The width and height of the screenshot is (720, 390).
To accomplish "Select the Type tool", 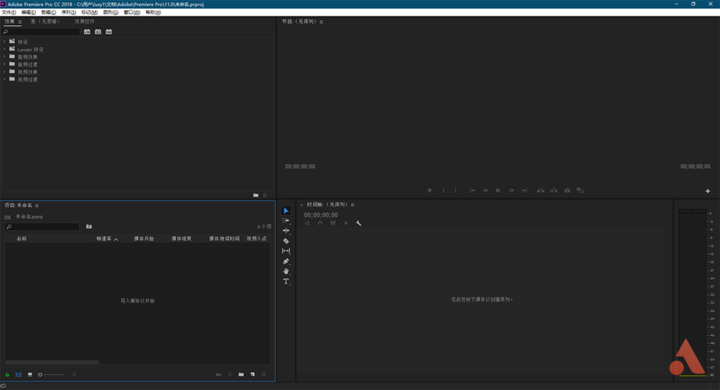I will (286, 282).
